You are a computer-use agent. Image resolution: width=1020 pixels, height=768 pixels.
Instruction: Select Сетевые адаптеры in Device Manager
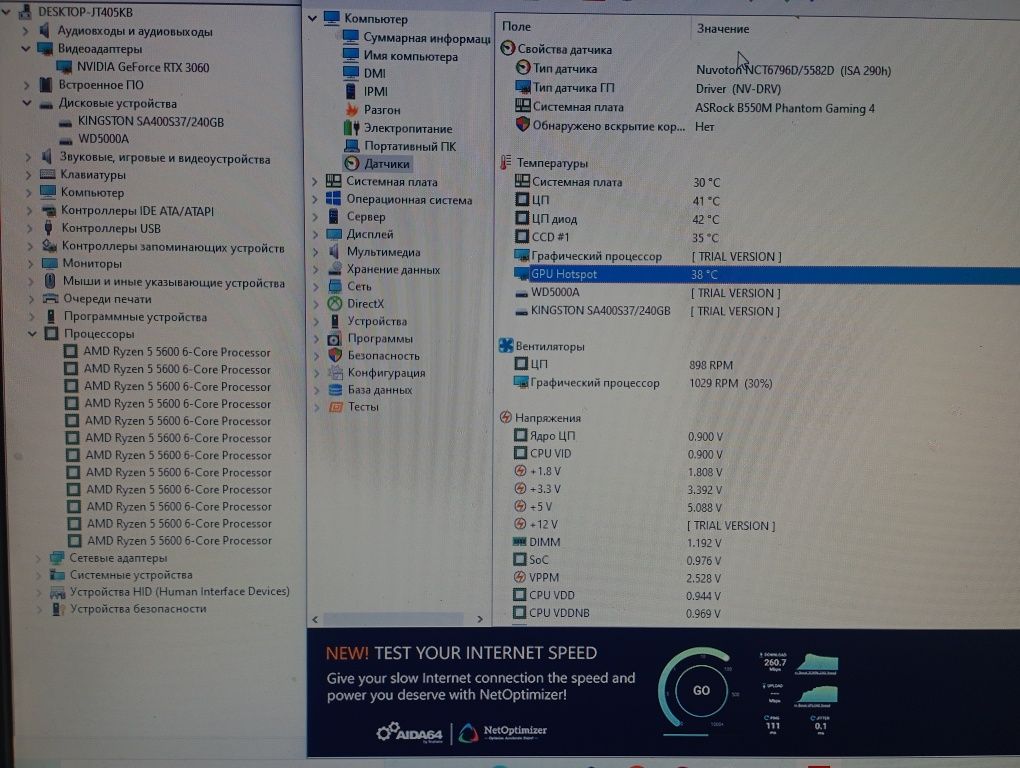(x=118, y=557)
